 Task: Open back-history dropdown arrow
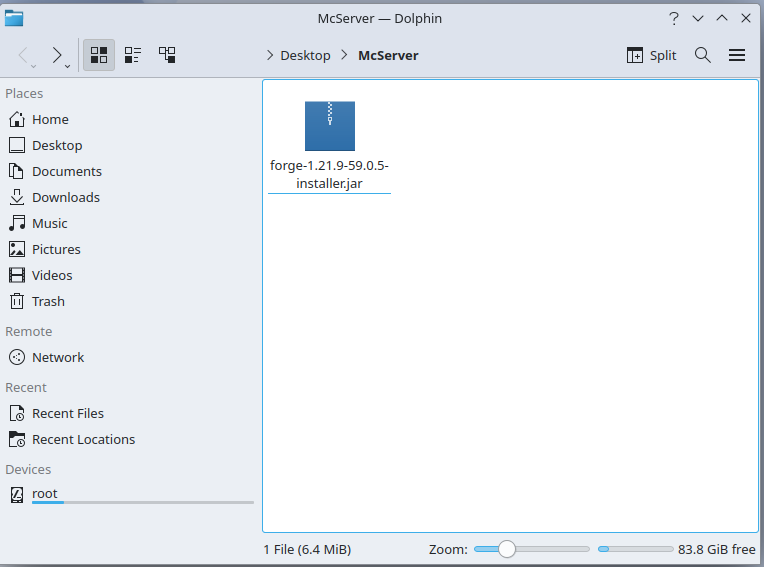[35, 65]
